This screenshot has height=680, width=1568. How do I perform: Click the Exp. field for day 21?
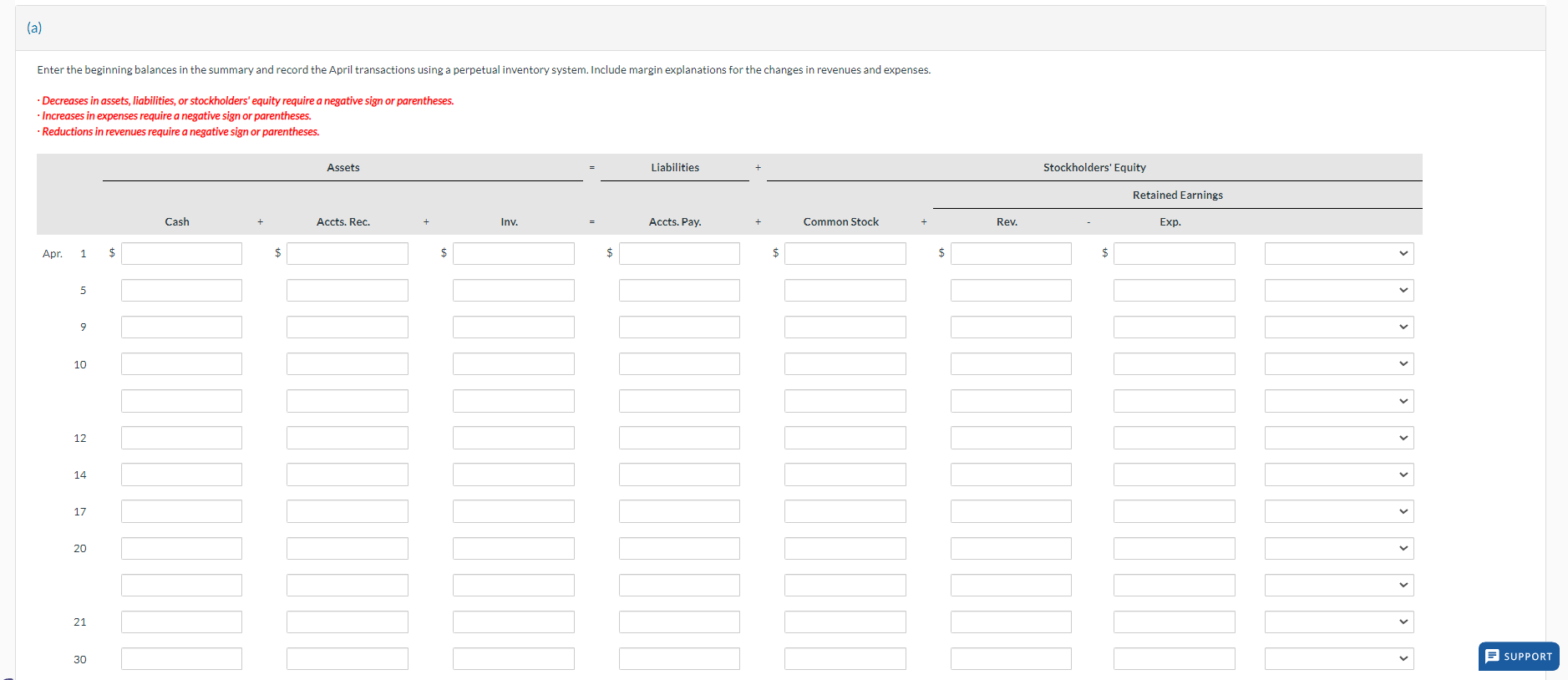1175,622
